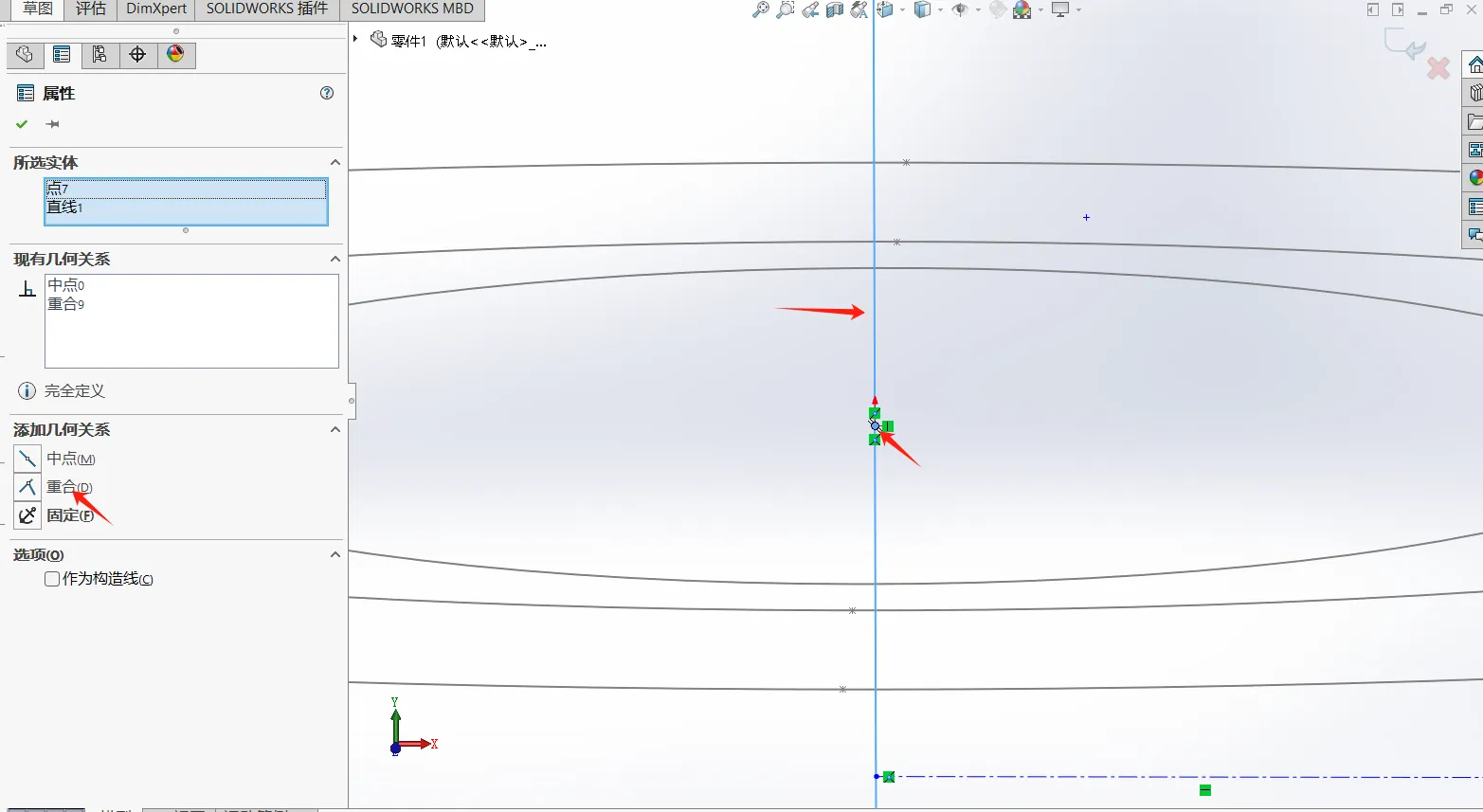Screen dimensions: 1483x812
Task: Open the File Explorer task pane
Action: click(1474, 121)
